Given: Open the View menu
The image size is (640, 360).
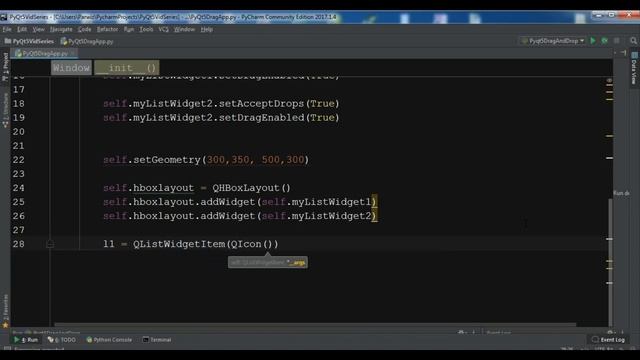Looking at the screenshot, I should tap(38, 29).
